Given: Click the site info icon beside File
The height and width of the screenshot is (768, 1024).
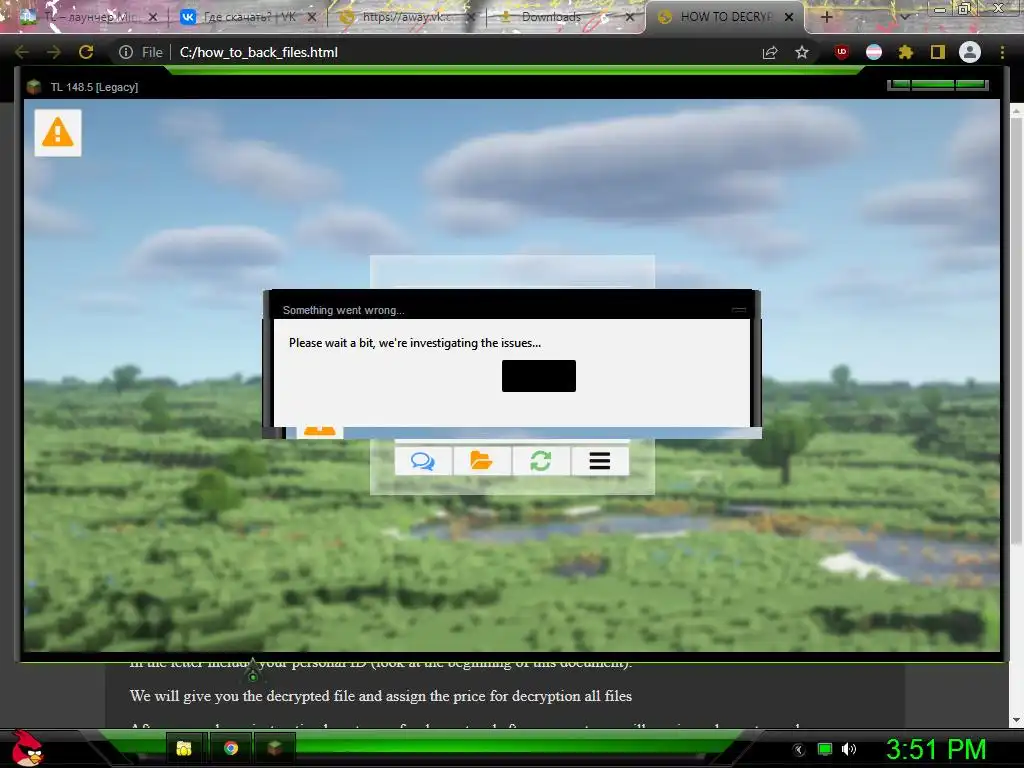Looking at the screenshot, I should [125, 52].
